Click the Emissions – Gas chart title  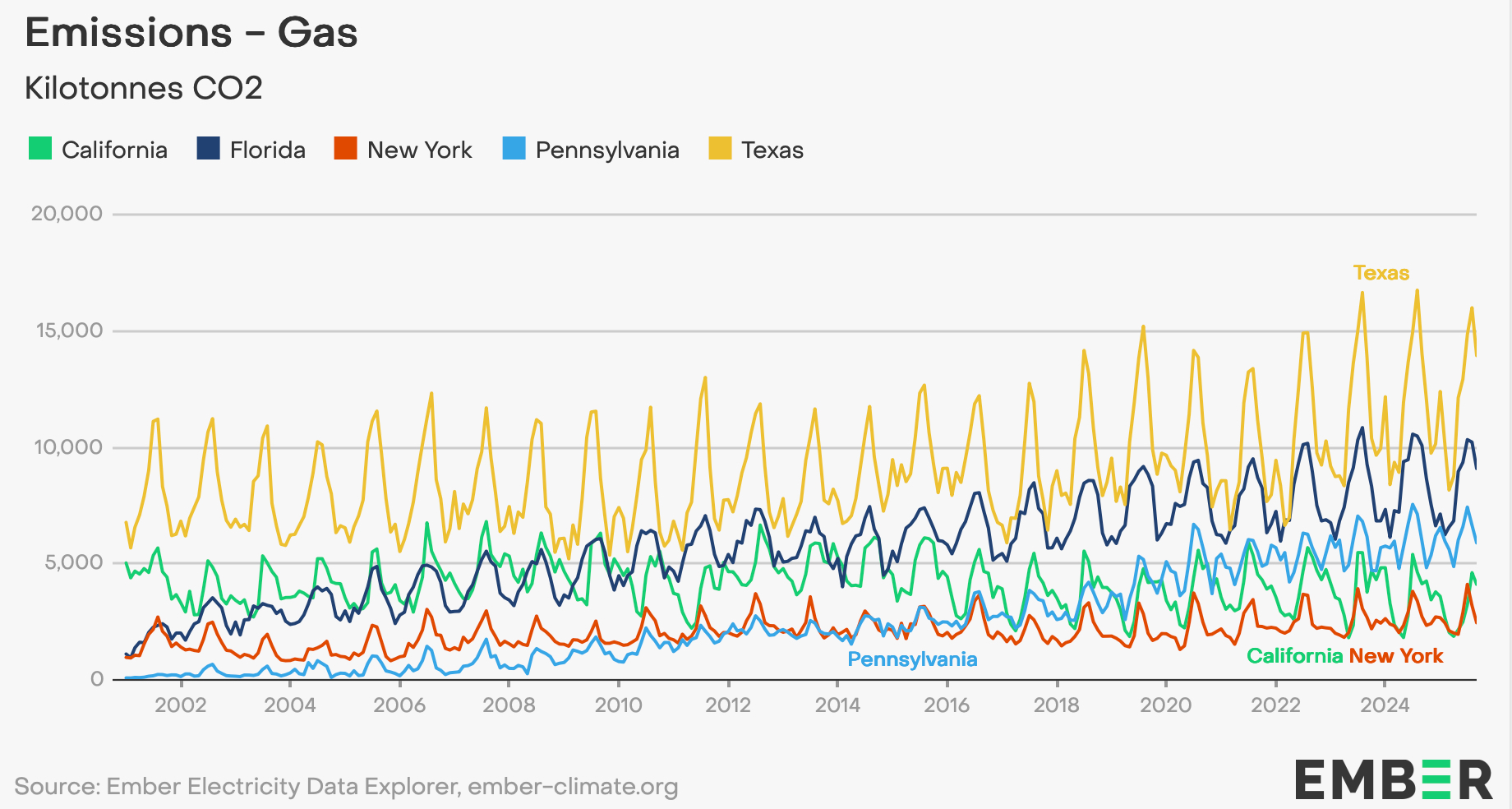point(191,33)
